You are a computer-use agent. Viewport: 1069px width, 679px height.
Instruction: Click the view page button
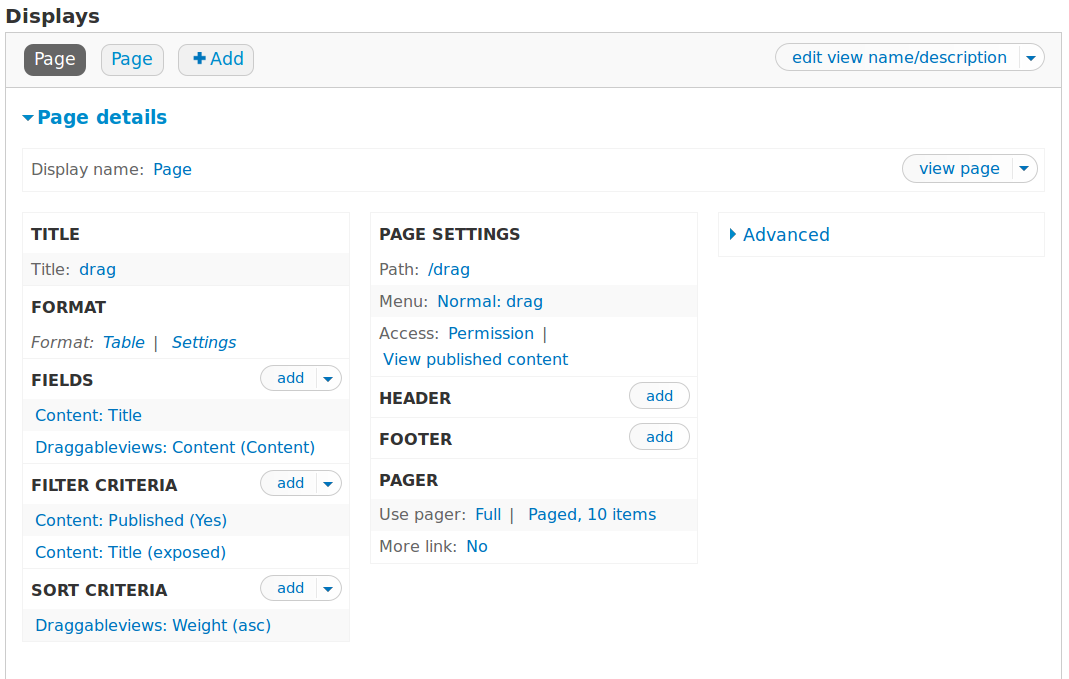958,169
